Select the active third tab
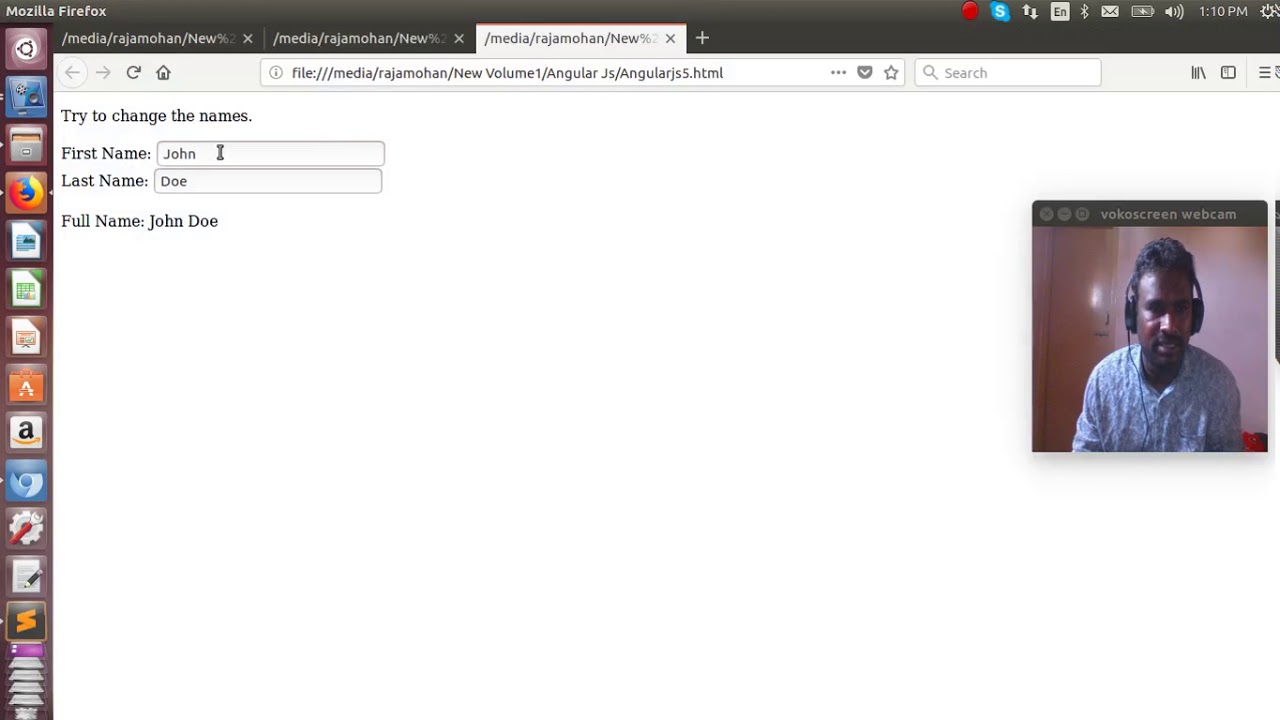The height and width of the screenshot is (720, 1280). pyautogui.click(x=571, y=38)
